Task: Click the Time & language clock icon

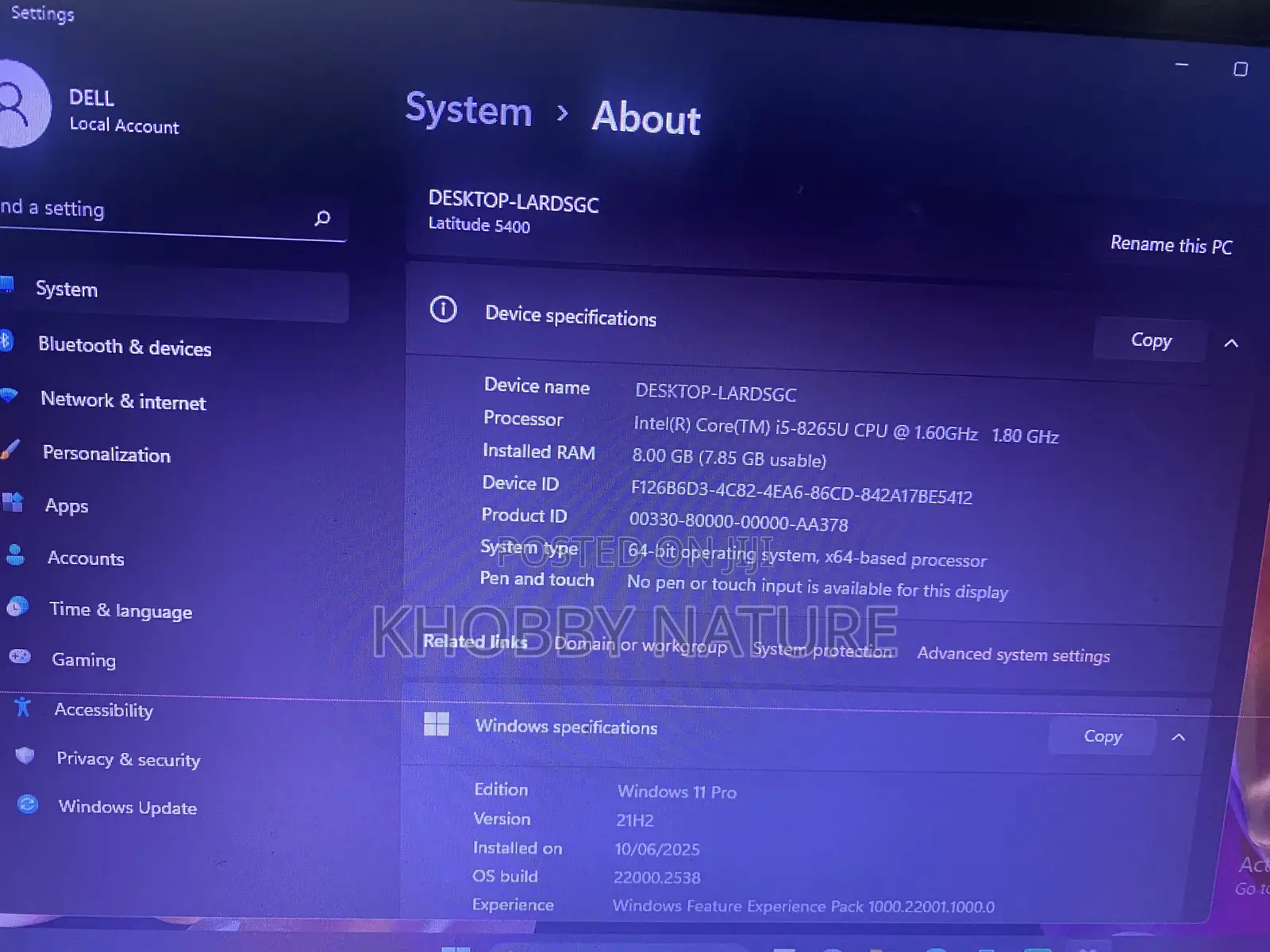Action: tap(17, 607)
